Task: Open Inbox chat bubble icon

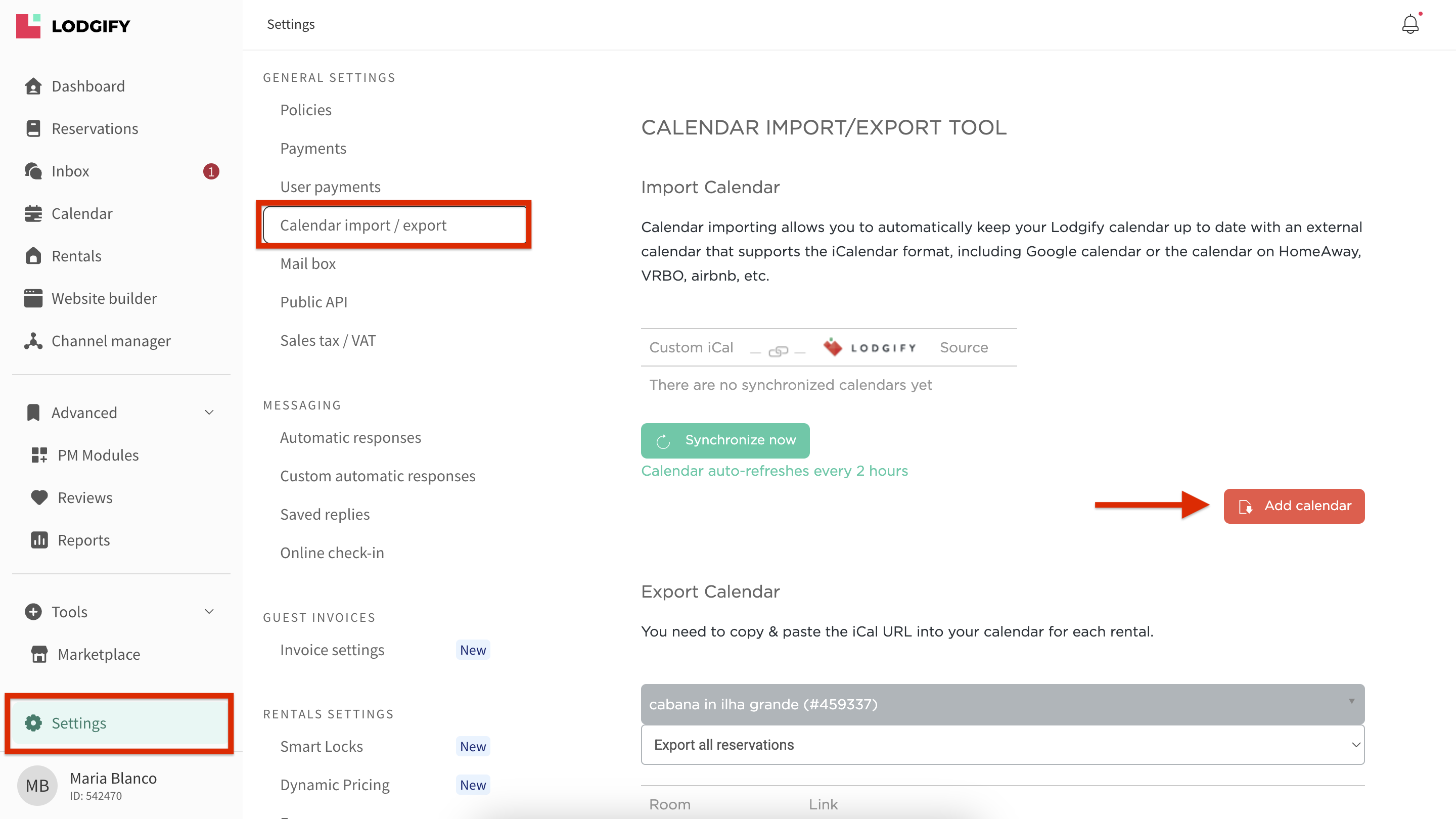Action: tap(33, 171)
